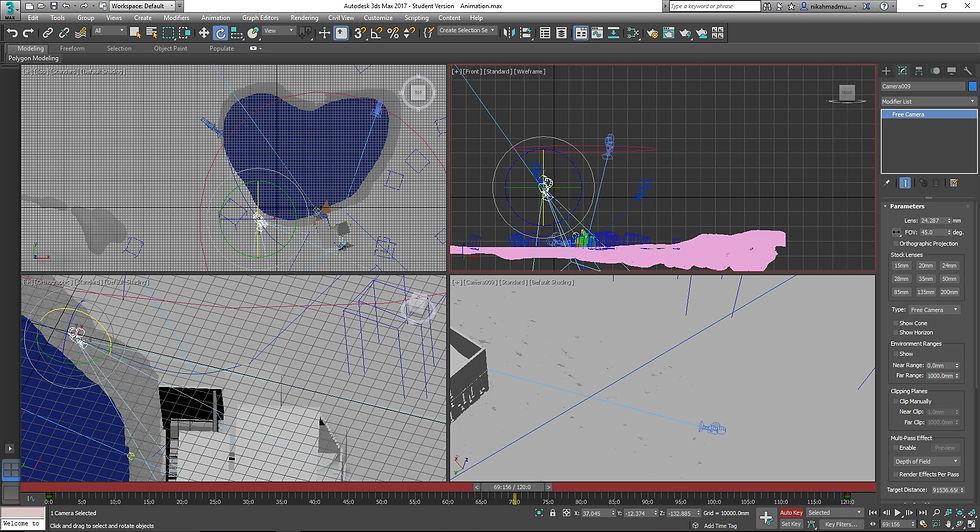Viewport: 980px width, 532px height.
Task: Toggle the Angle Snap icon
Action: coord(376,33)
